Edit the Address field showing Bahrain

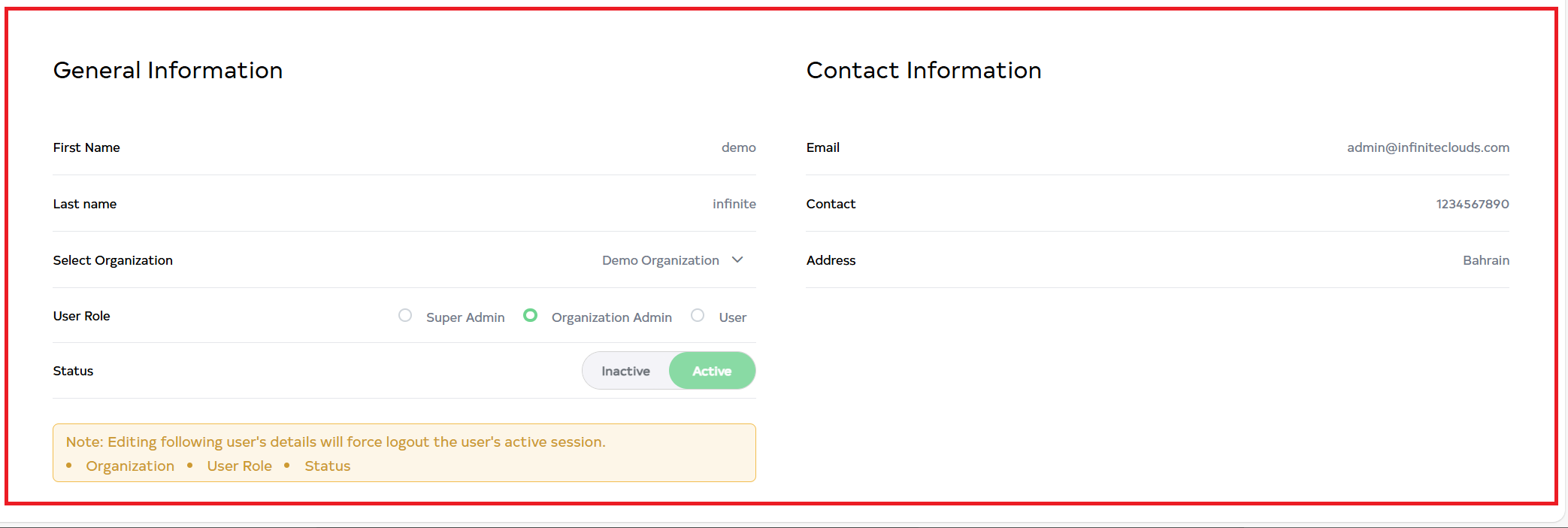[1485, 260]
